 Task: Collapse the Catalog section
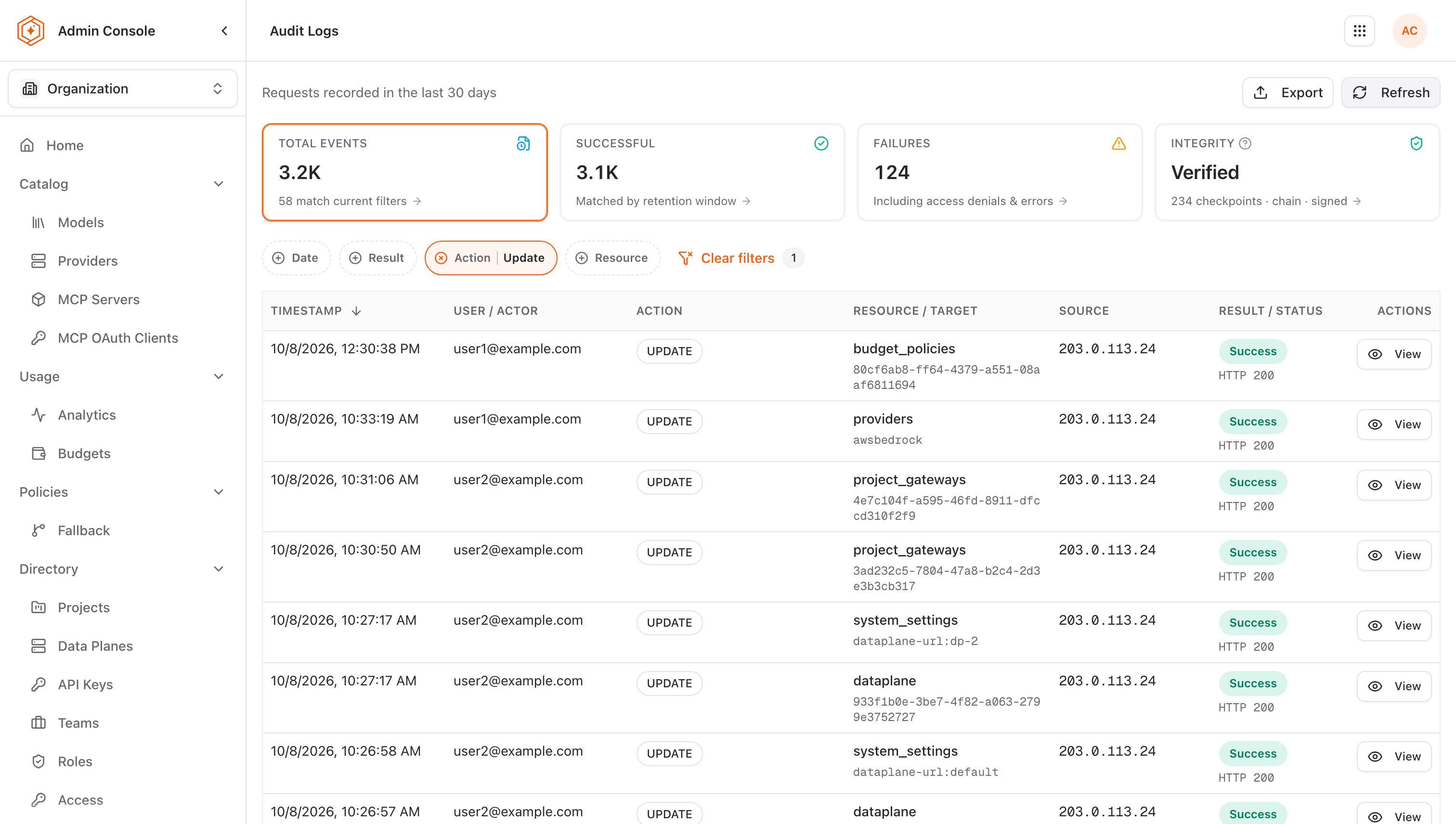(219, 184)
